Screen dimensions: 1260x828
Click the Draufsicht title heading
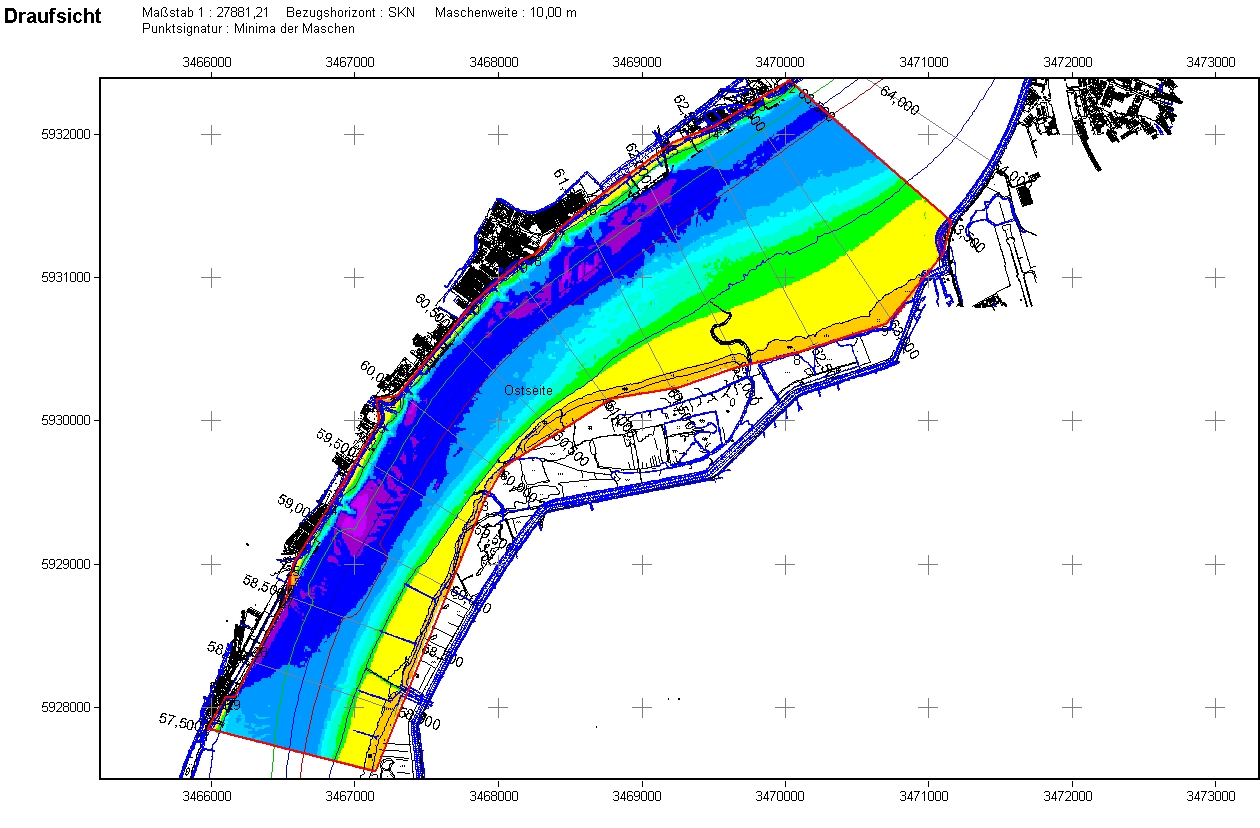pyautogui.click(x=52, y=17)
